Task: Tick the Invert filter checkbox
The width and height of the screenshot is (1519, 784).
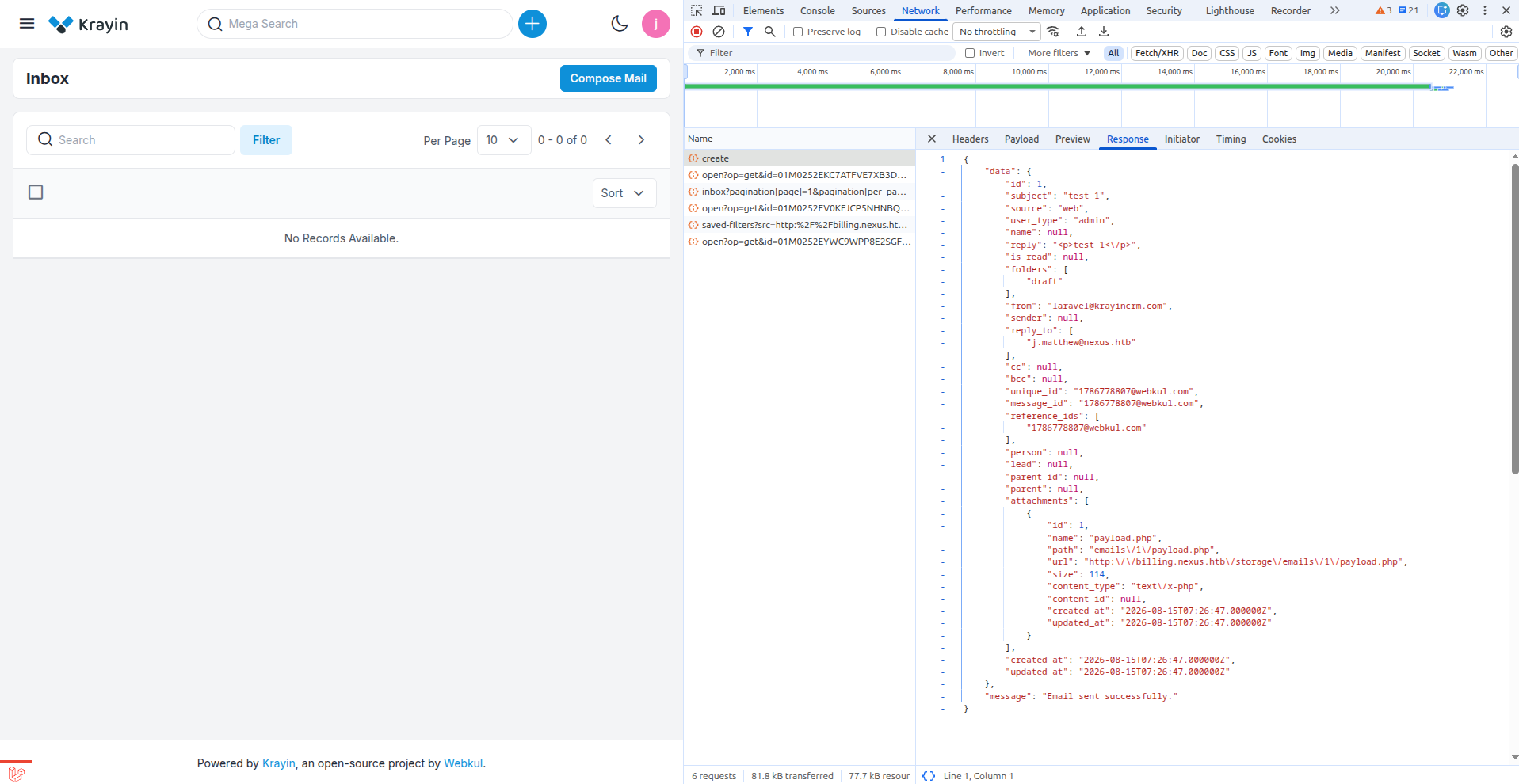Action: pos(970,53)
